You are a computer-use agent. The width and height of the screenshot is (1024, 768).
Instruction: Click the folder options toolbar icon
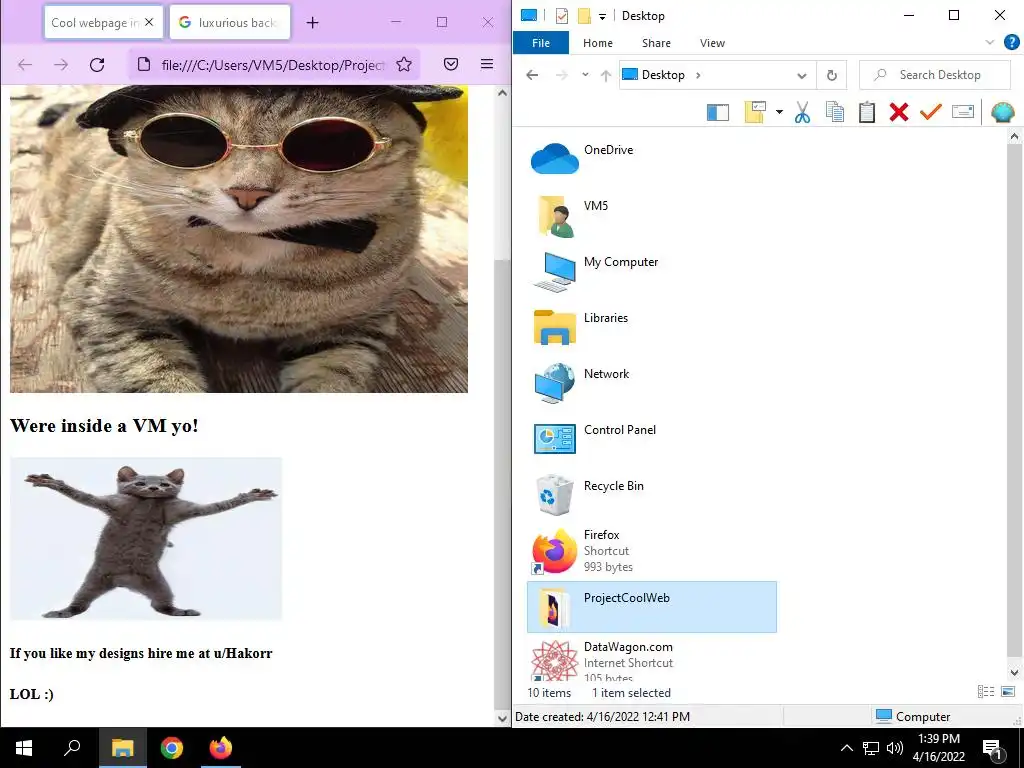(x=755, y=112)
